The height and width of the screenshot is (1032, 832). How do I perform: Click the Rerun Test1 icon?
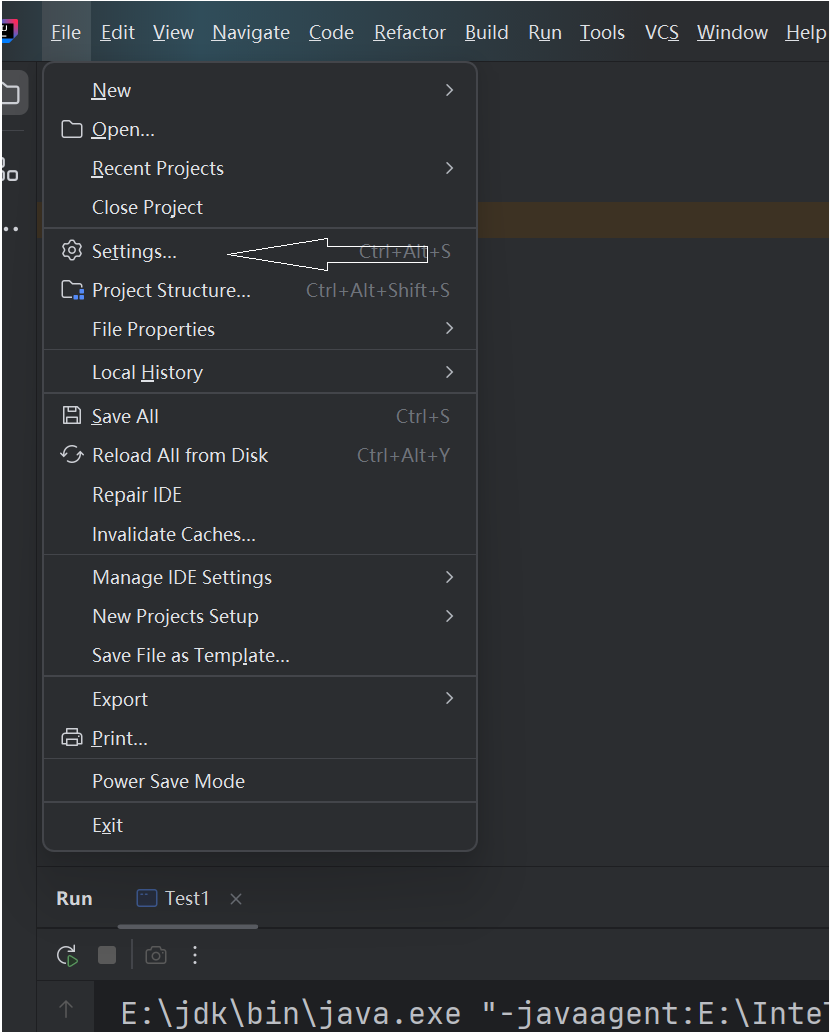(67, 955)
